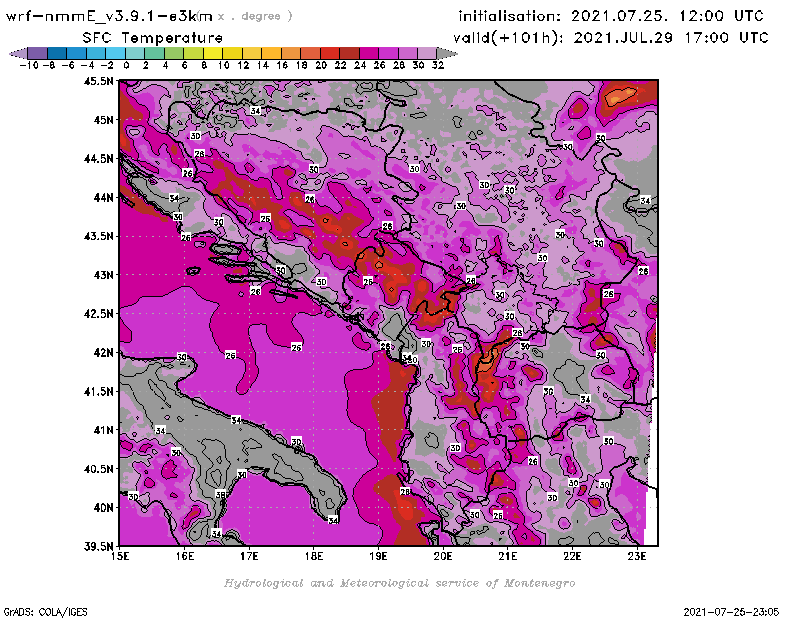Viewport: 800px width, 618px height.
Task: Click the 'initialisation: 2021.07.25. 12:00 UTC' text
Action: tap(611, 16)
